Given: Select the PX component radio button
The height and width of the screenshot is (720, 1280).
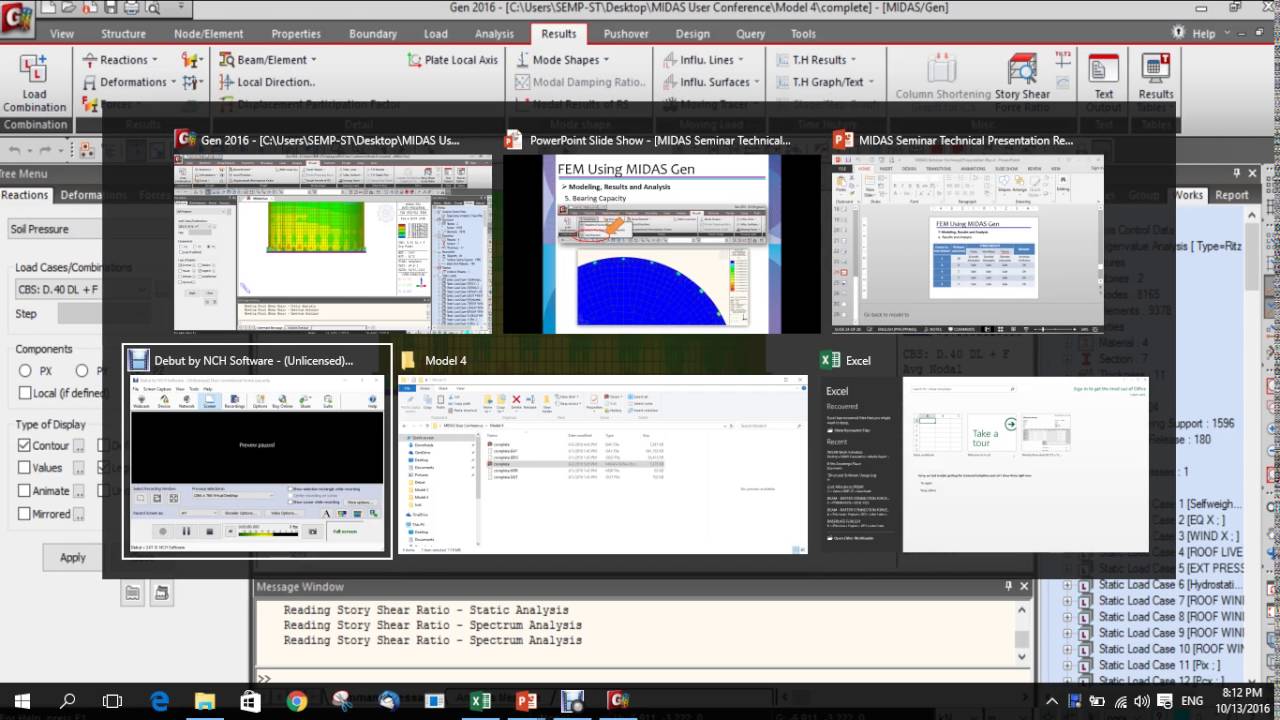Looking at the screenshot, I should [x=25, y=370].
